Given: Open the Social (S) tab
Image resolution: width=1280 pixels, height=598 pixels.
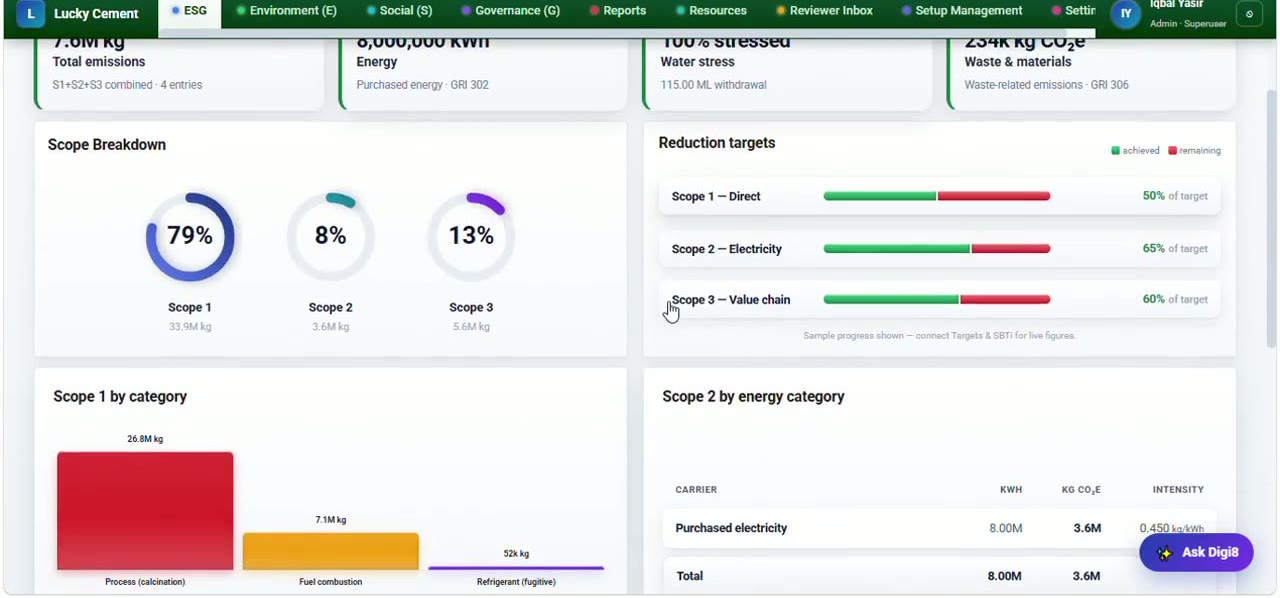Looking at the screenshot, I should 399,11.
